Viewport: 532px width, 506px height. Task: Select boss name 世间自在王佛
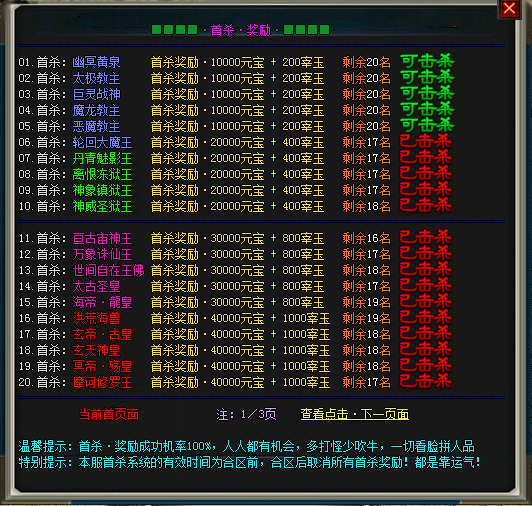click(108, 270)
